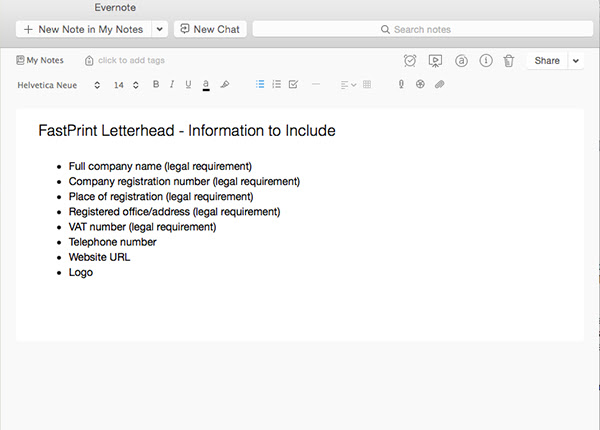The height and width of the screenshot is (430, 600).
Task: Click the 'Company registration number' bullet
Action: [x=184, y=181]
